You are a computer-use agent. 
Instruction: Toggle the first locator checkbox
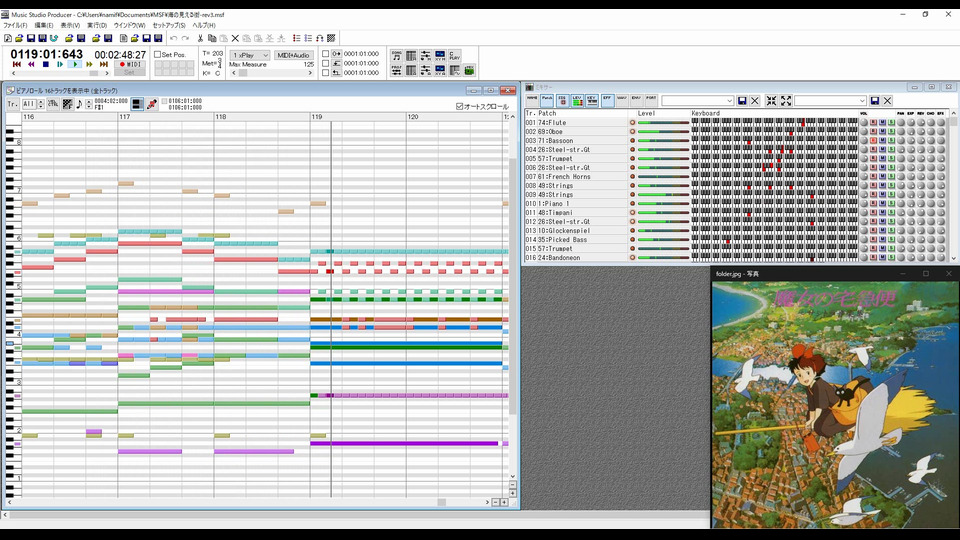[x=326, y=54]
